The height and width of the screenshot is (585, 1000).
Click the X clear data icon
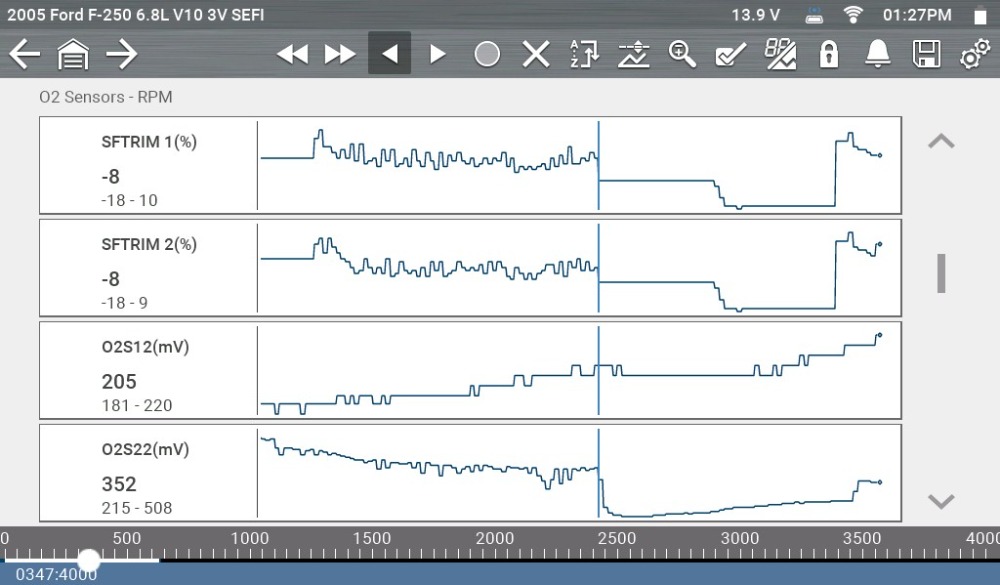[x=536, y=54]
